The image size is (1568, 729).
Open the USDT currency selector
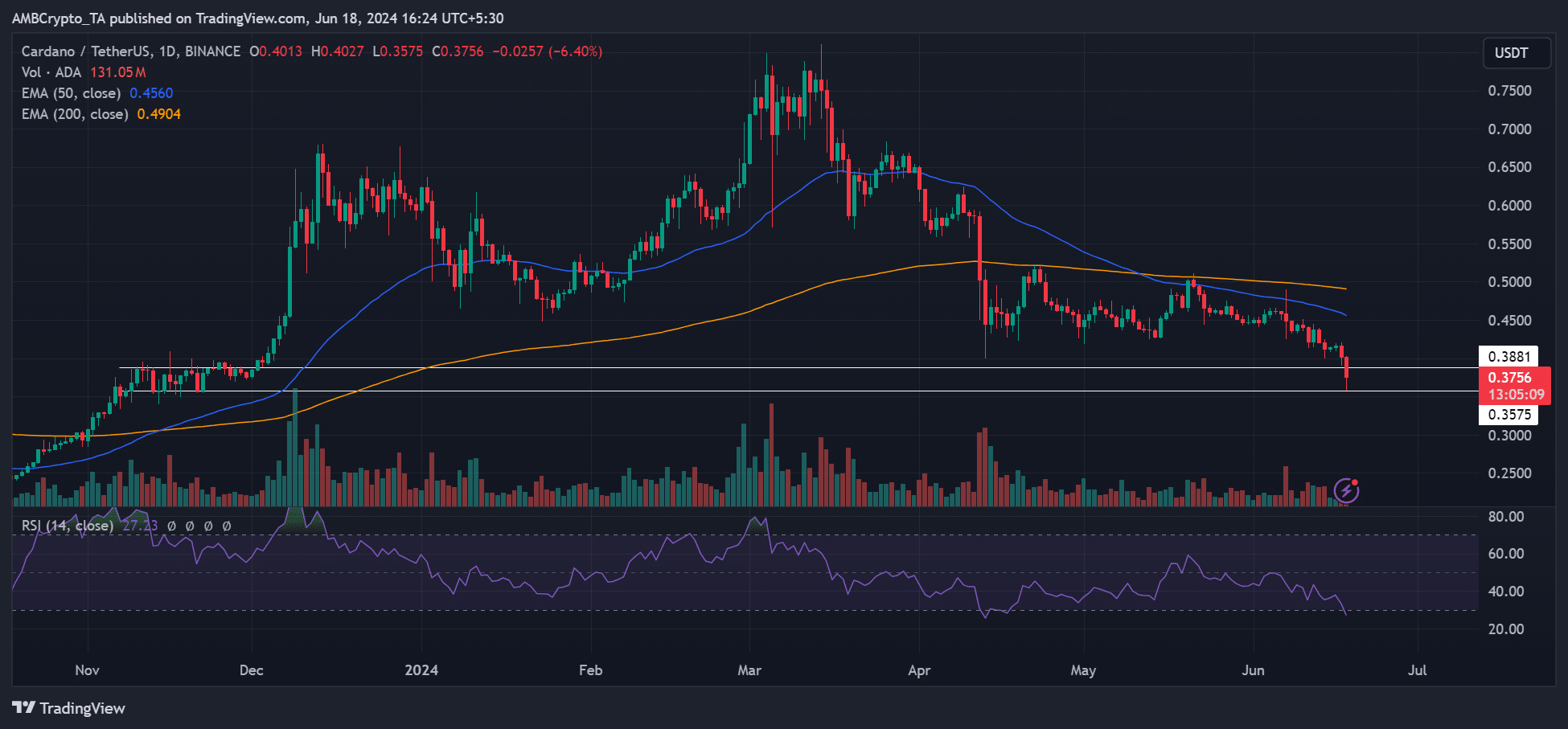coord(1517,53)
